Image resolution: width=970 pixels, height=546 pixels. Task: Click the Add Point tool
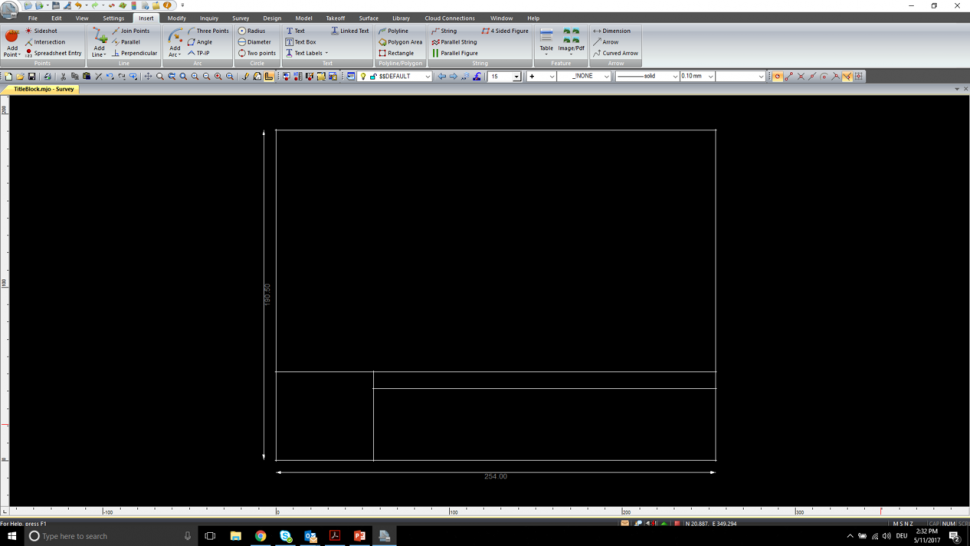click(x=12, y=42)
